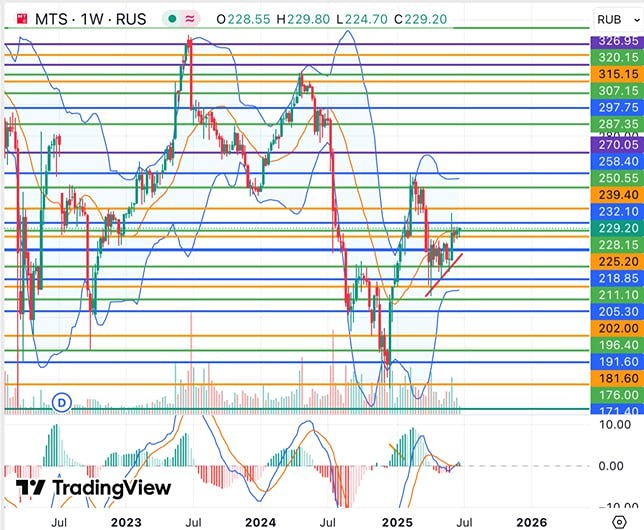Click the 176.00 price label
Image resolution: width=644 pixels, height=530 pixels.
click(617, 395)
